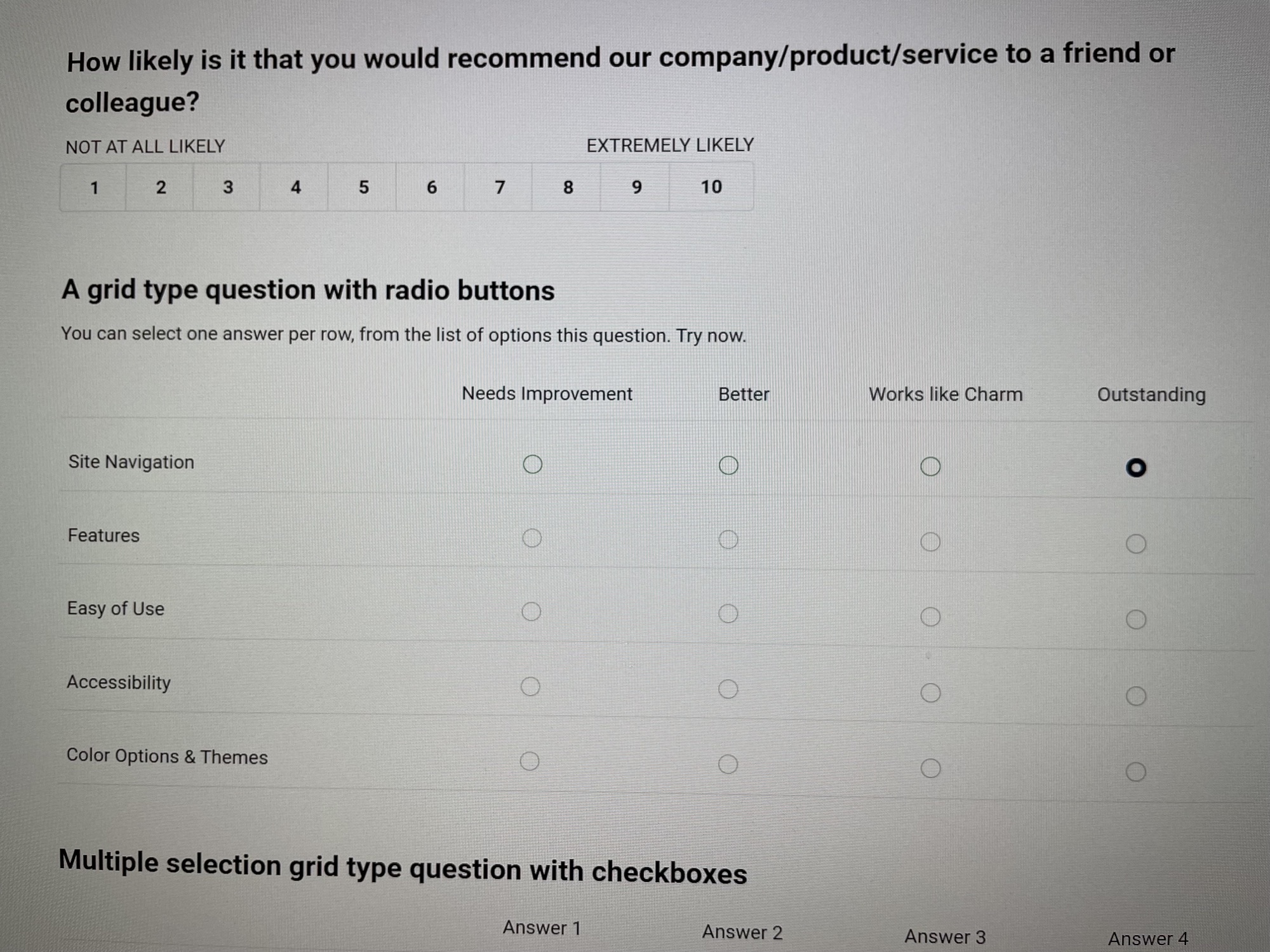Image resolution: width=1270 pixels, height=952 pixels.
Task: Choose rating 7 on recommendation scale
Action: pyautogui.click(x=500, y=187)
